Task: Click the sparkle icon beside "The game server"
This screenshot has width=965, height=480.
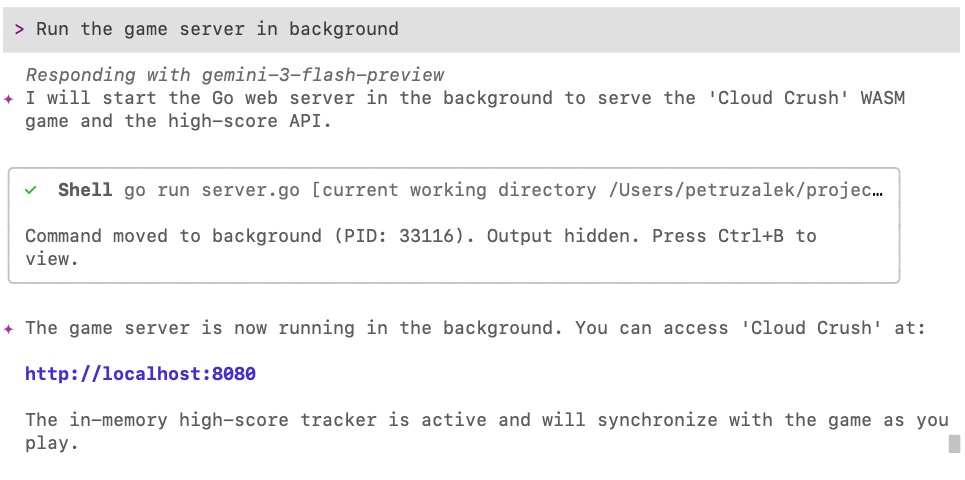Action: pos(9,328)
